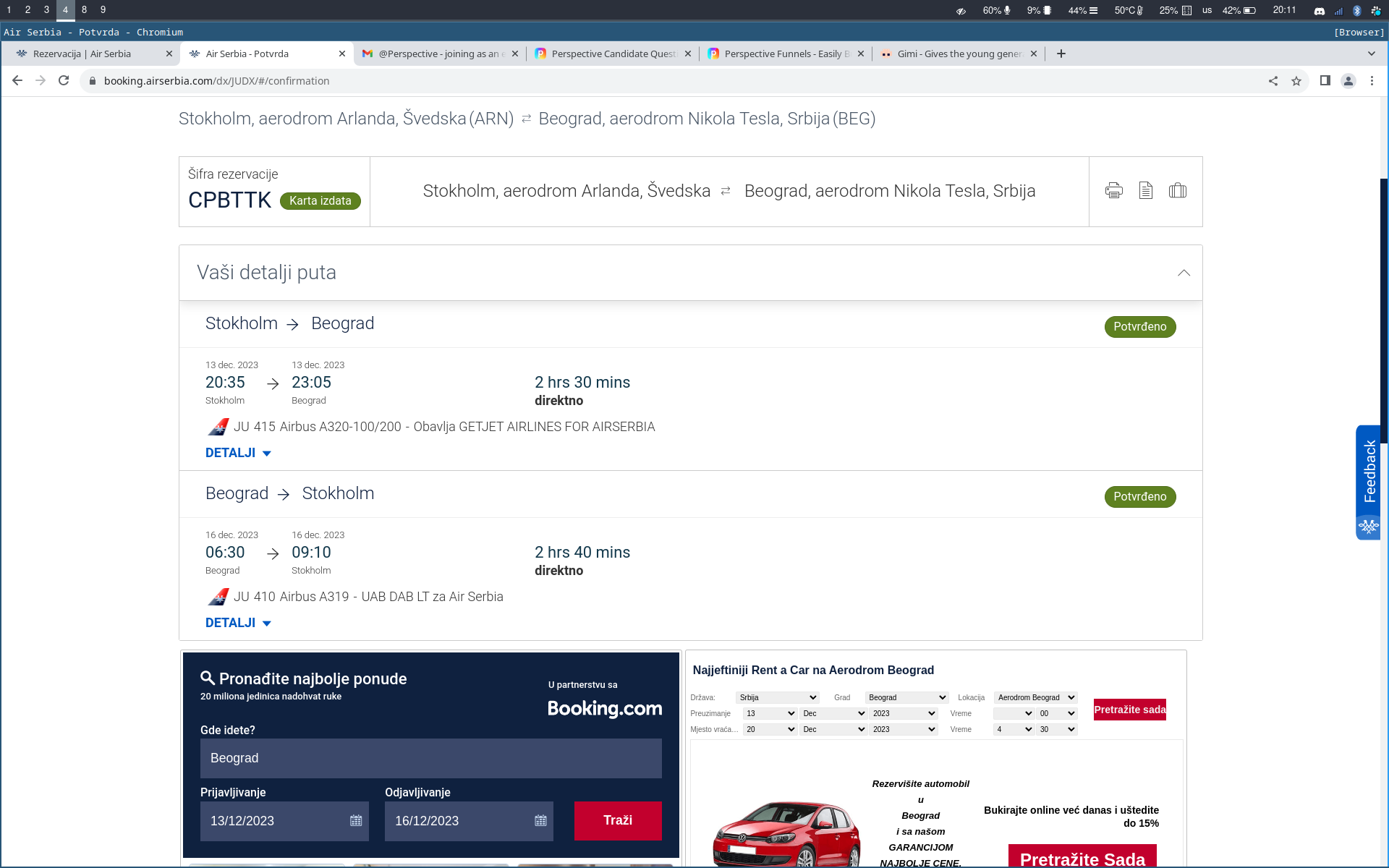Reload the page with the refresh icon

pos(64,81)
